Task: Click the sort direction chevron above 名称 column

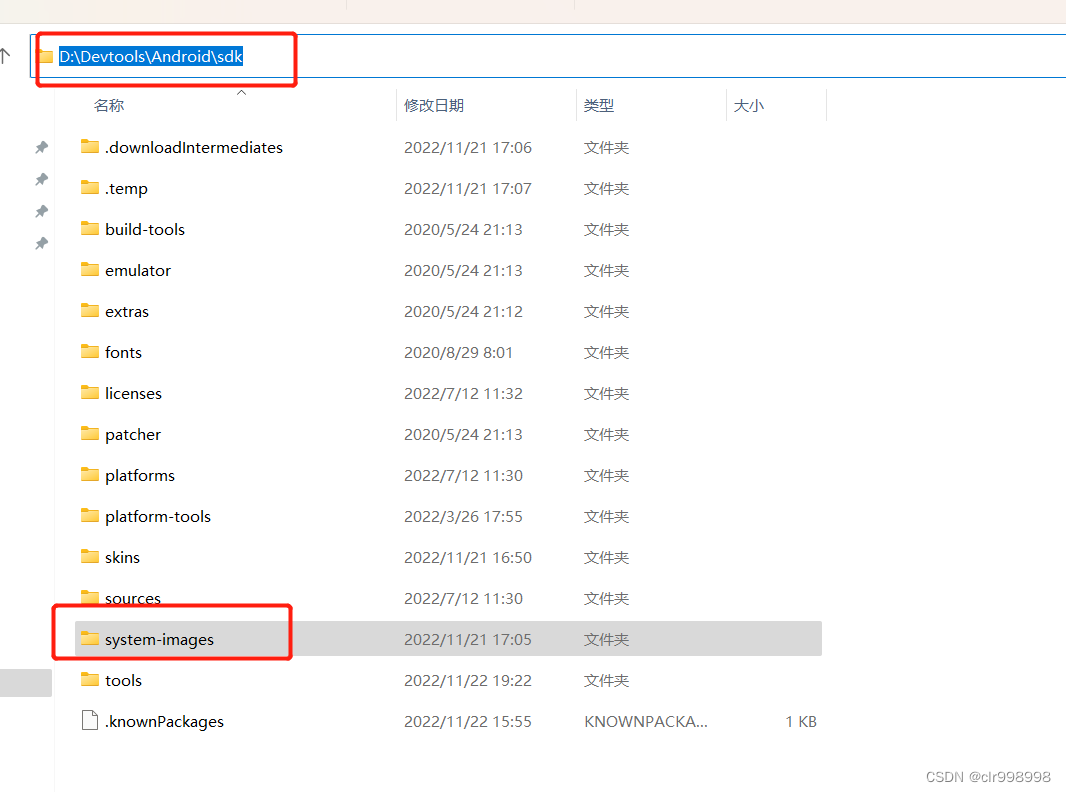Action: (240, 91)
